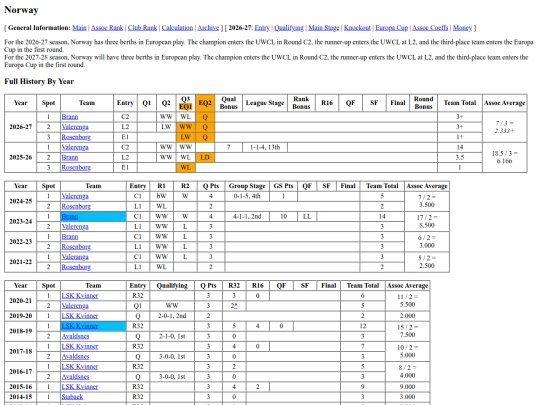Open Rosenborg in the 2025-26 spot 3 row

pyautogui.click(x=76, y=167)
